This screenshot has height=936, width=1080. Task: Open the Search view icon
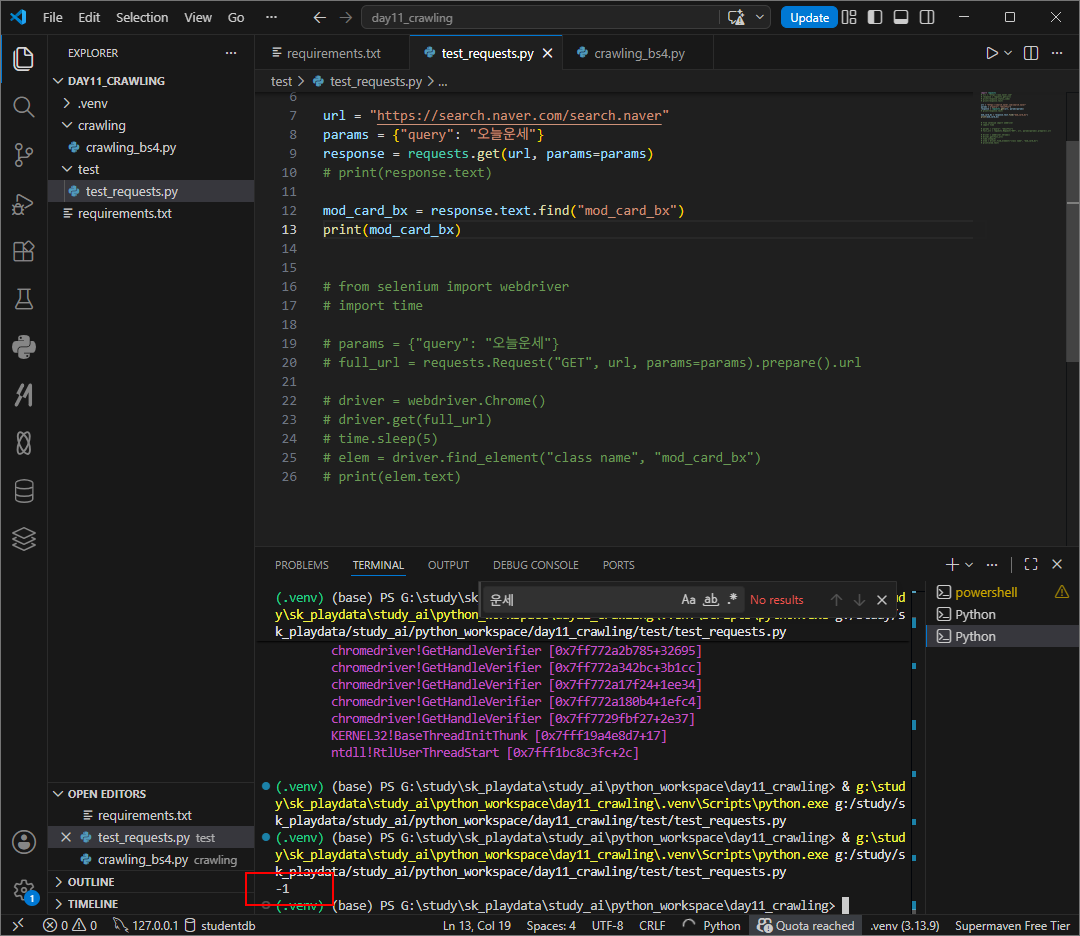(x=23, y=107)
